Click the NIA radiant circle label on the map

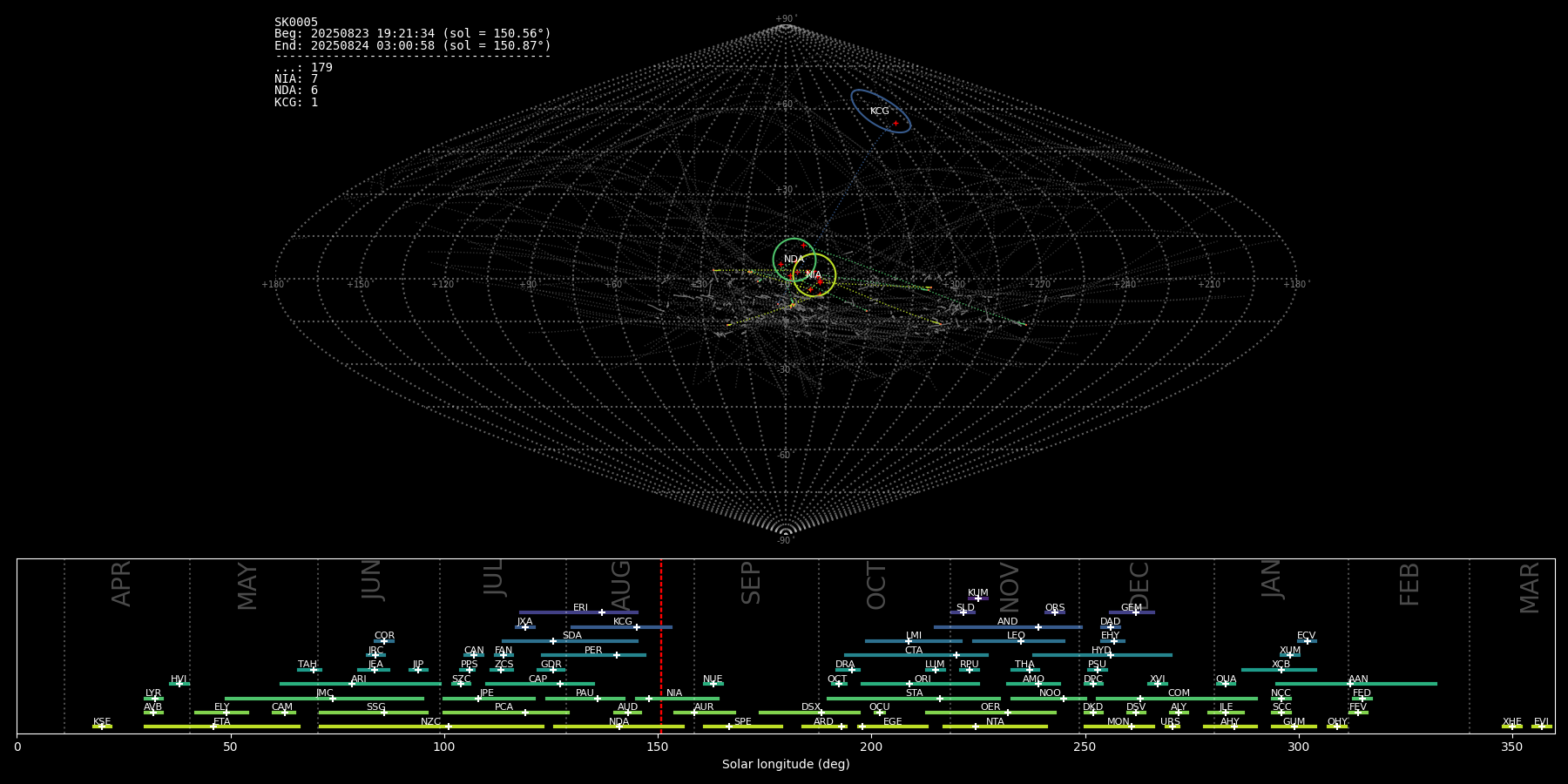click(814, 275)
